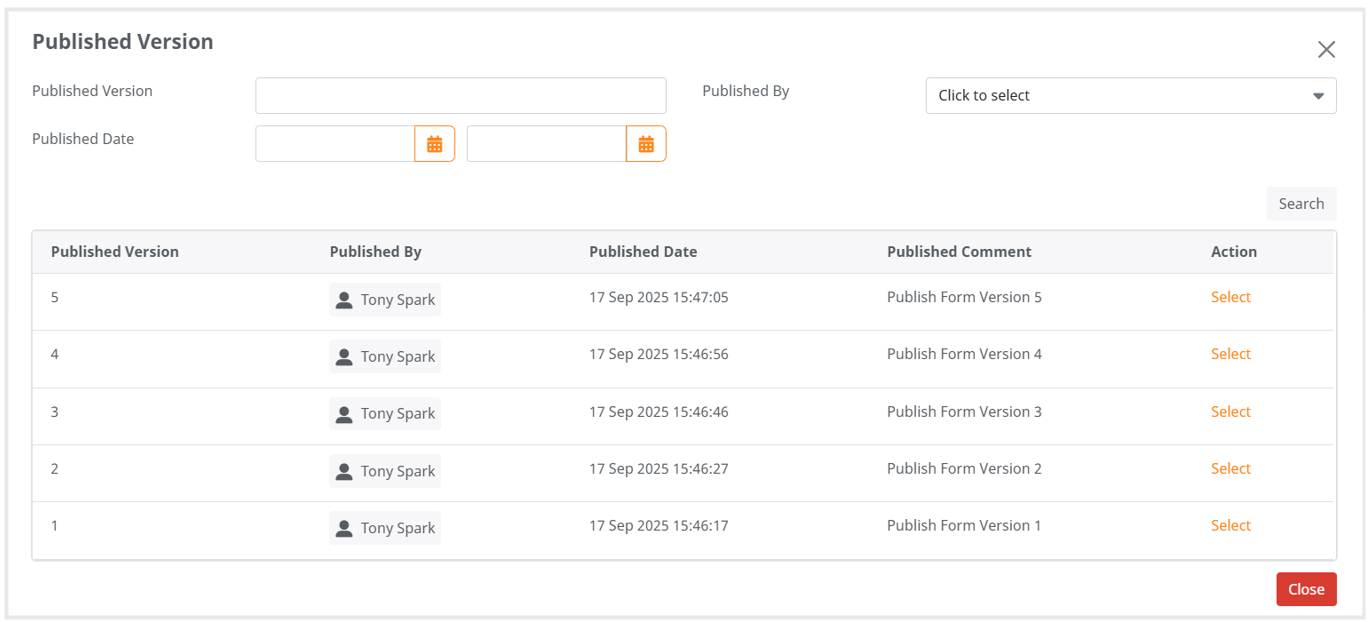
Task: Click the Published Version text field
Action: pos(460,96)
